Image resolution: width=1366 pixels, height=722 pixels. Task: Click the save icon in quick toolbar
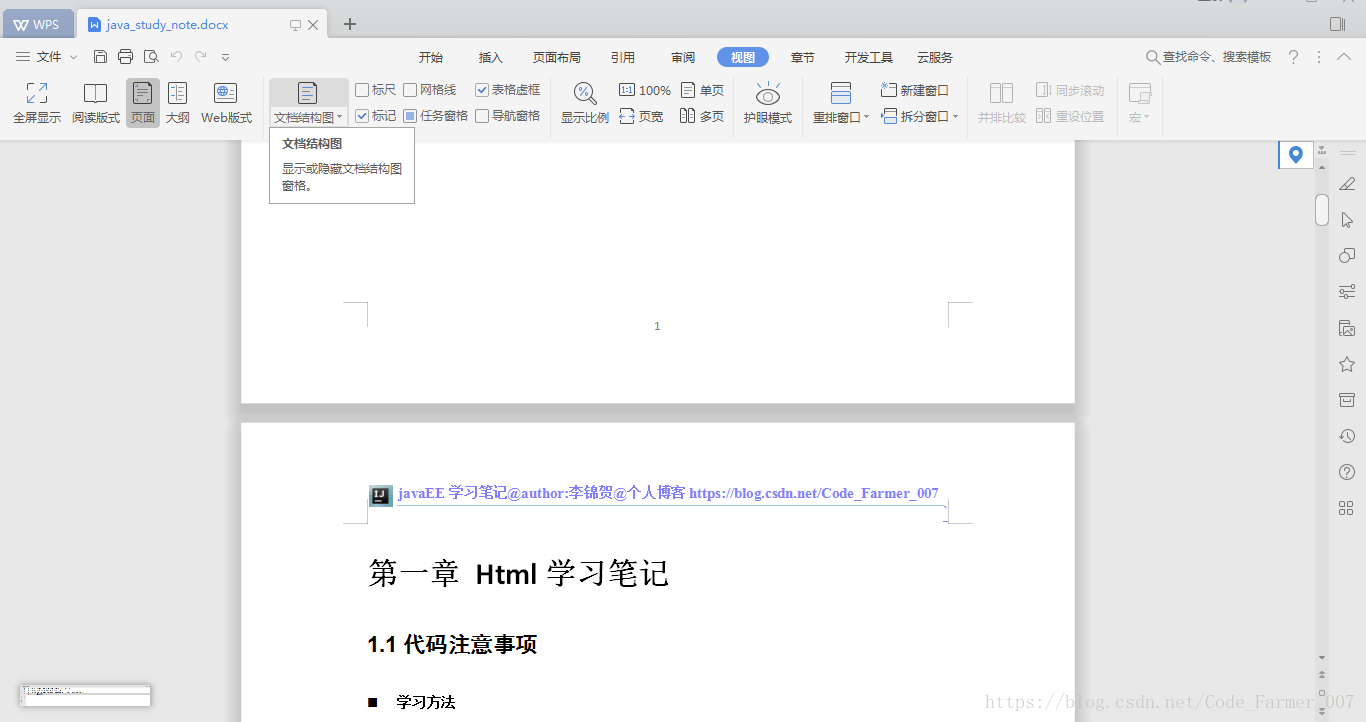click(x=100, y=57)
